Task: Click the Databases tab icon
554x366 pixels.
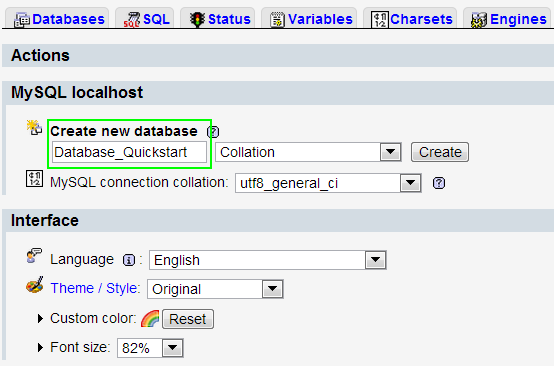Action: pyautogui.click(x=22, y=20)
